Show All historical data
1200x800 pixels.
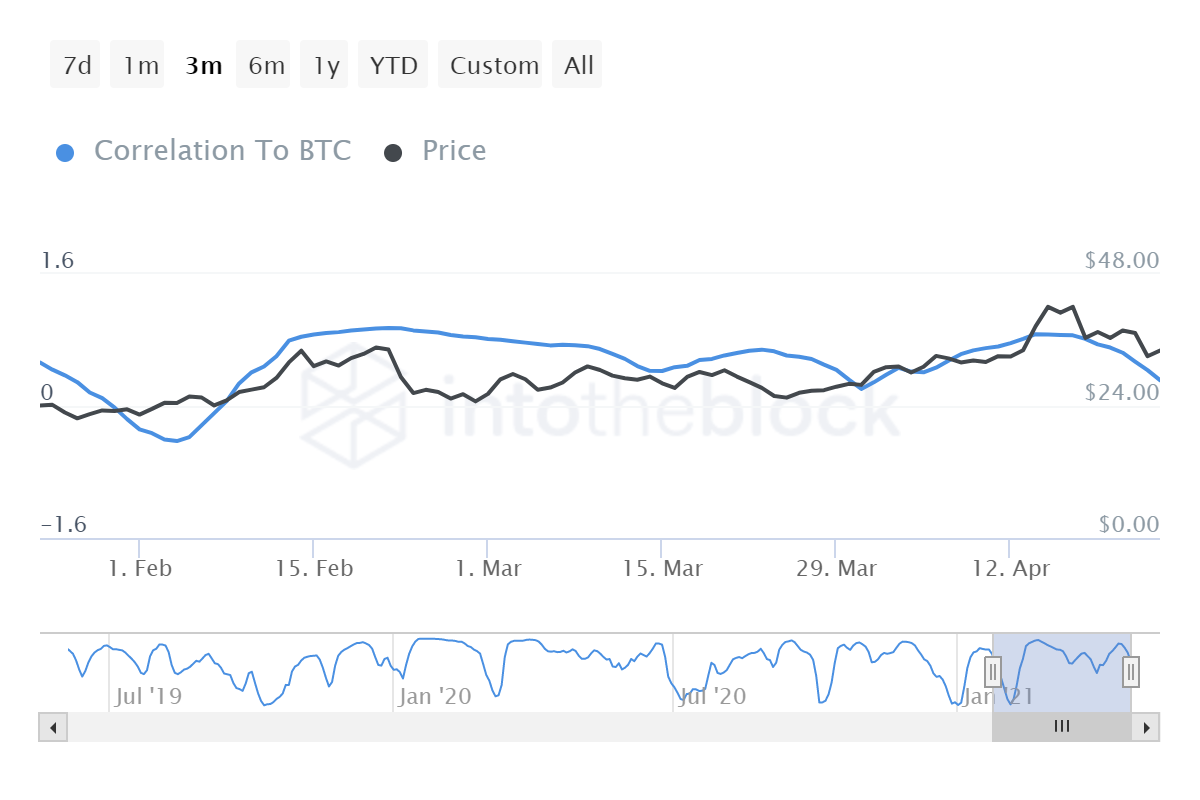pos(578,66)
